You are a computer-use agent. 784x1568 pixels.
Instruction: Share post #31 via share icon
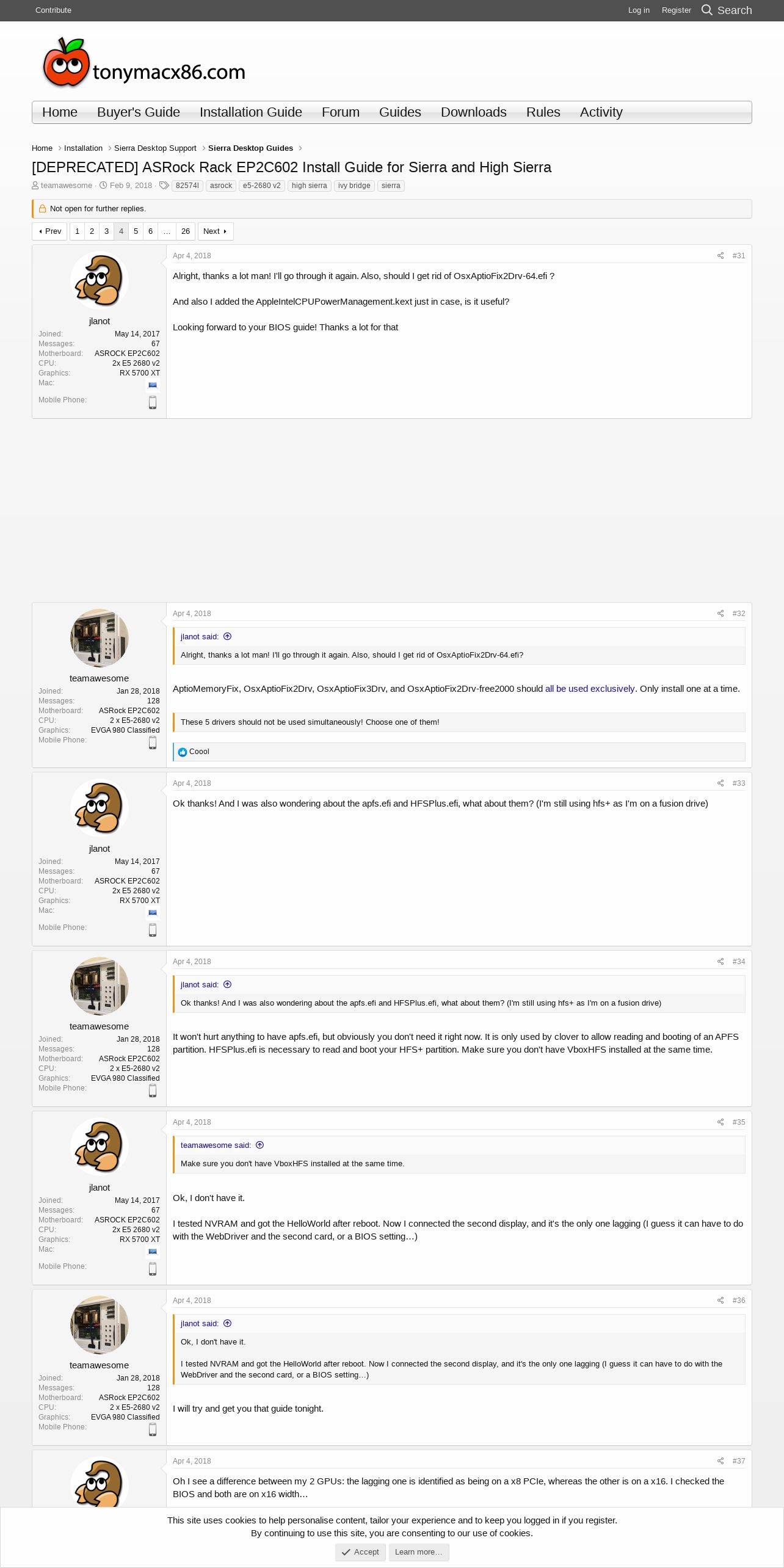coord(720,256)
